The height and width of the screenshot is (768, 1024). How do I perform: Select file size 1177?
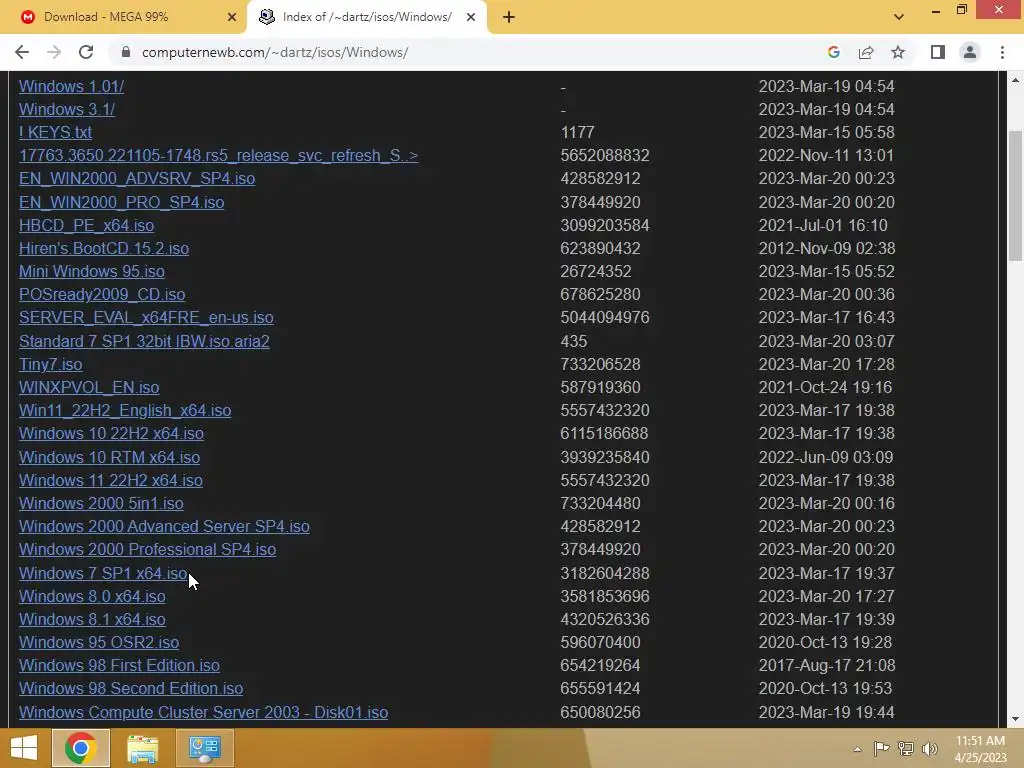click(x=577, y=132)
